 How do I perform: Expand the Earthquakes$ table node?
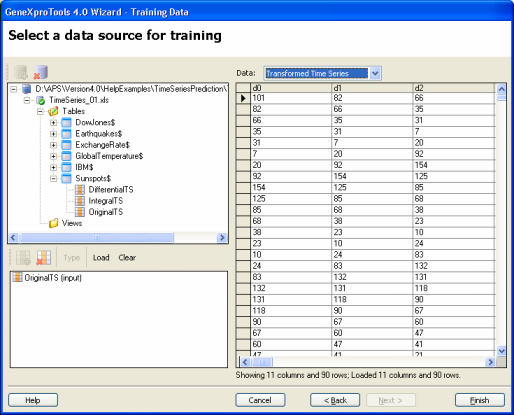tap(53, 134)
